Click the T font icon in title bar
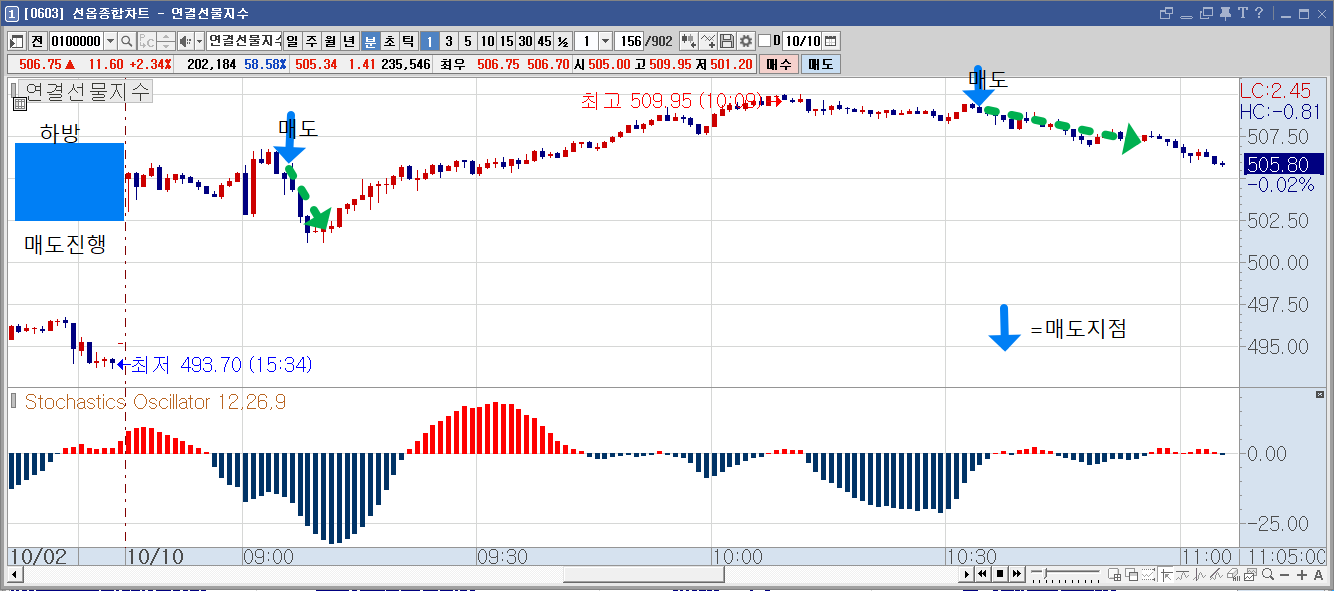The height and width of the screenshot is (591, 1334). point(1243,13)
